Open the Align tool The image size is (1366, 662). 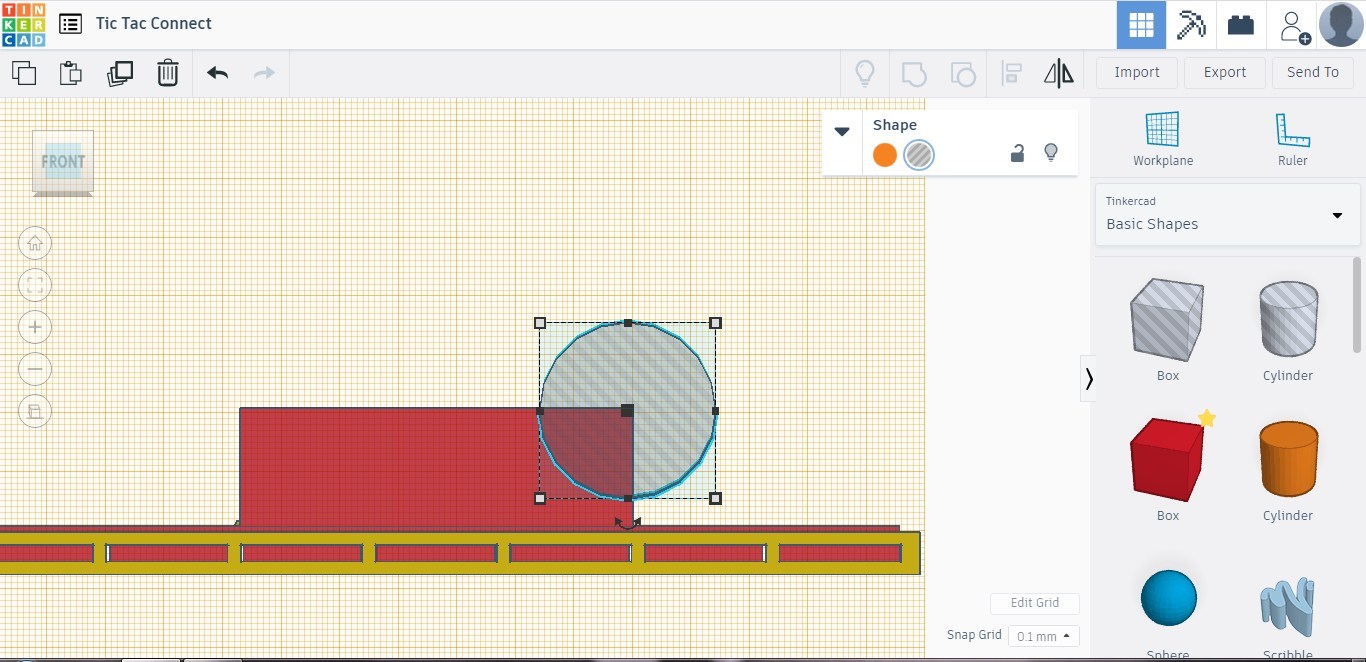point(1011,73)
